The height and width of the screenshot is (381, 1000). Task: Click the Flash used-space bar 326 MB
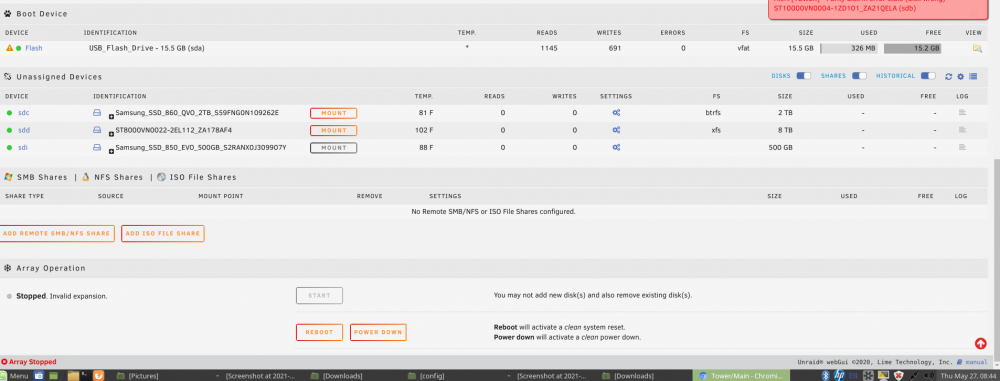click(x=848, y=49)
